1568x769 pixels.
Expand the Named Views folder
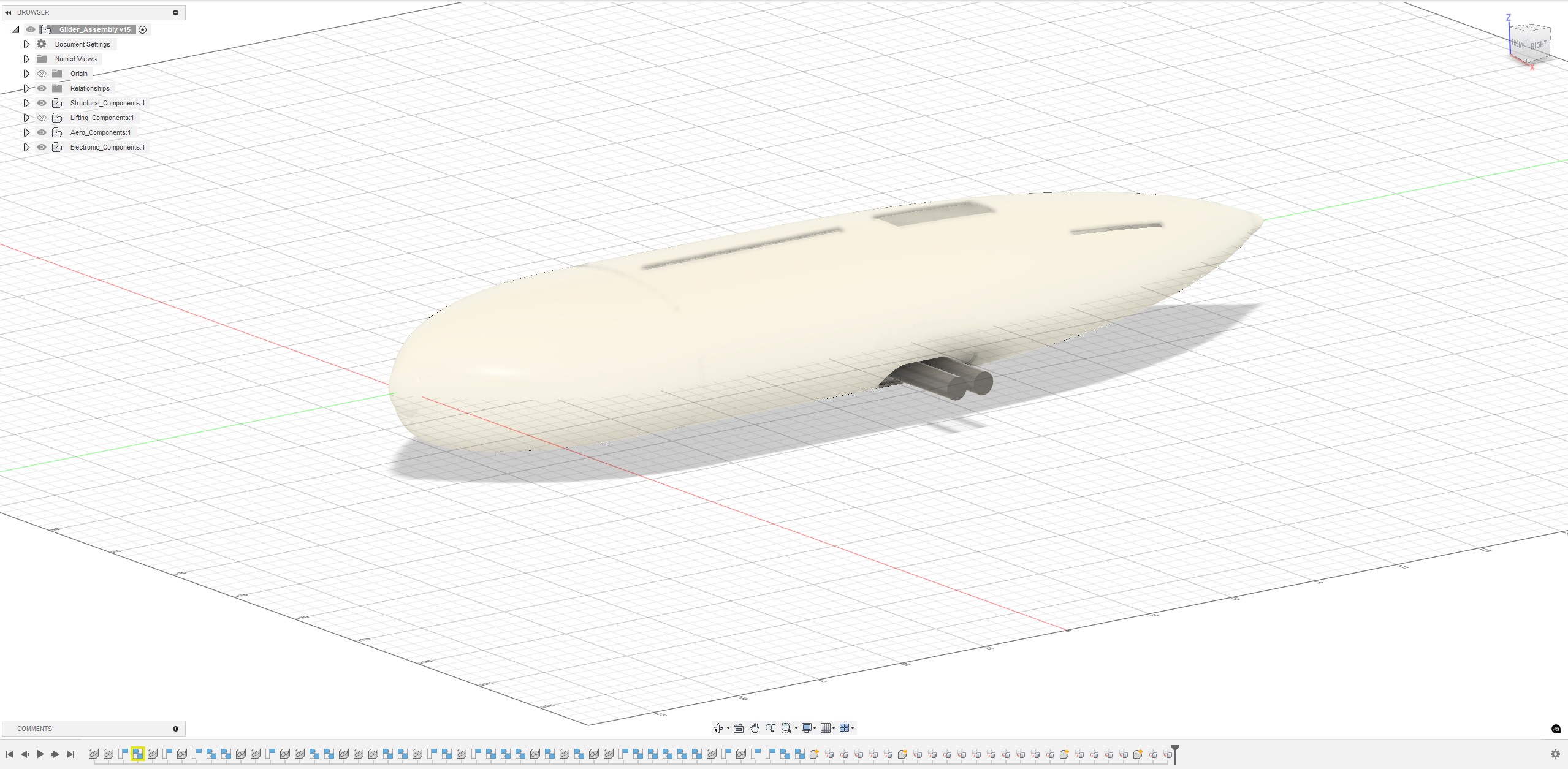click(x=26, y=59)
